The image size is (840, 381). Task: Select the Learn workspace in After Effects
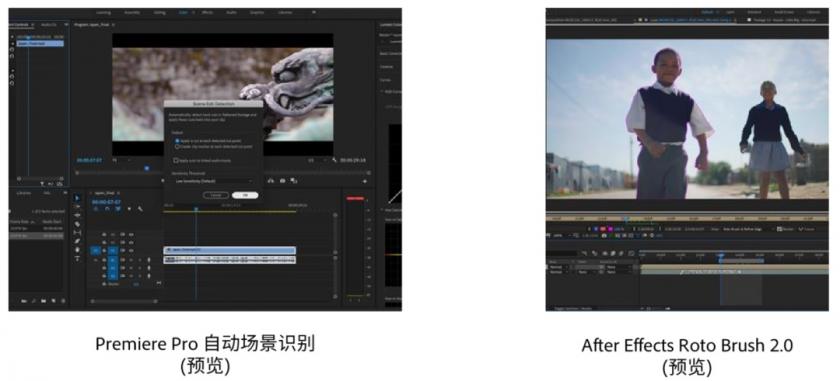click(x=730, y=12)
